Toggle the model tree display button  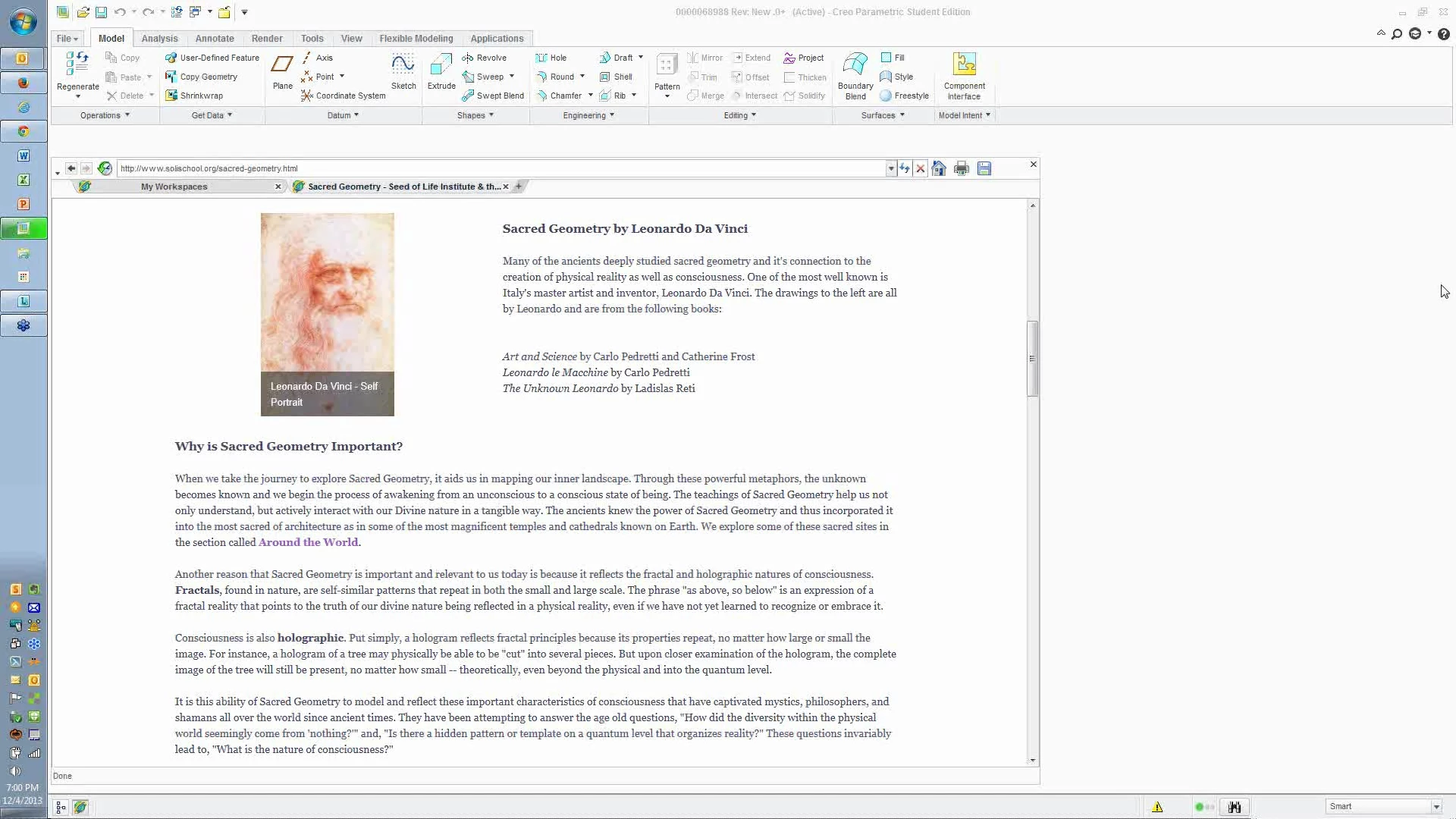point(61,808)
